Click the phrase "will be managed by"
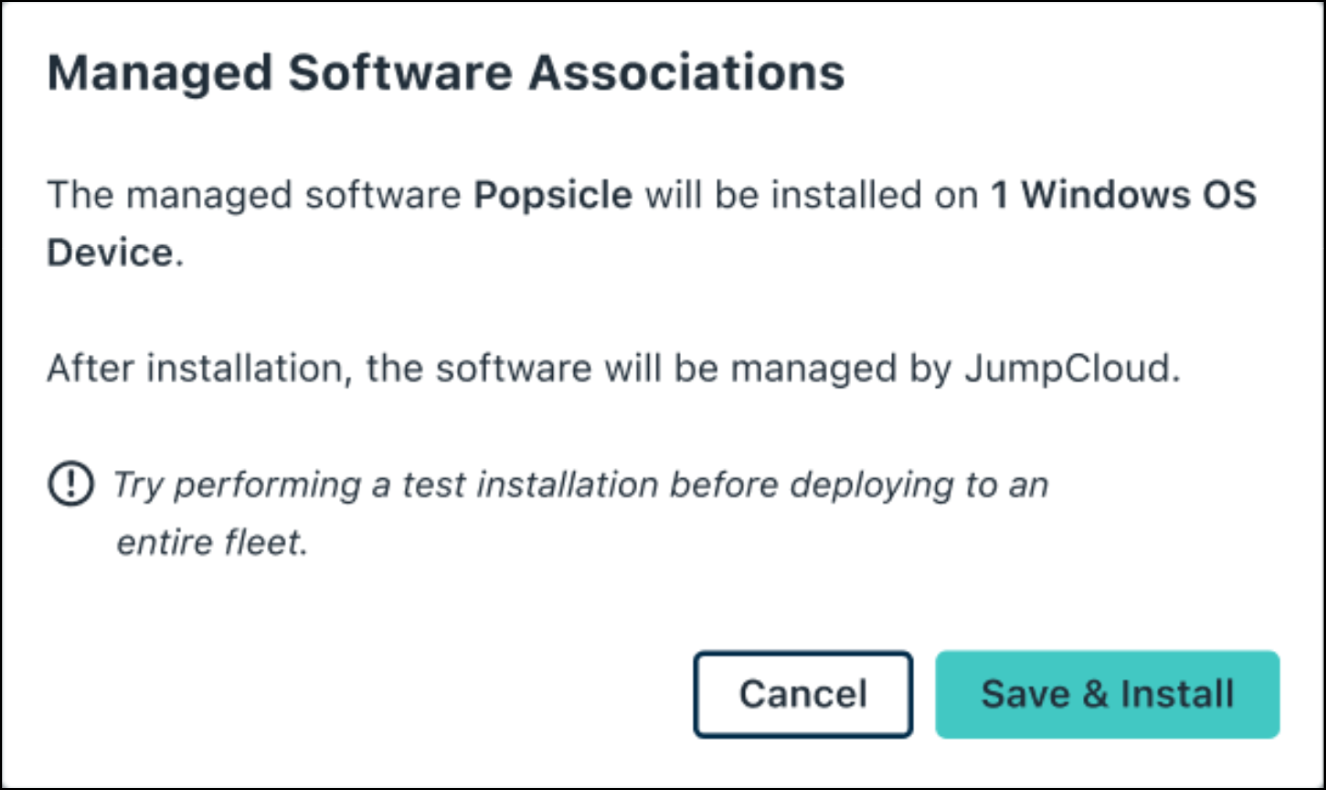The image size is (1326, 790). coord(778,369)
